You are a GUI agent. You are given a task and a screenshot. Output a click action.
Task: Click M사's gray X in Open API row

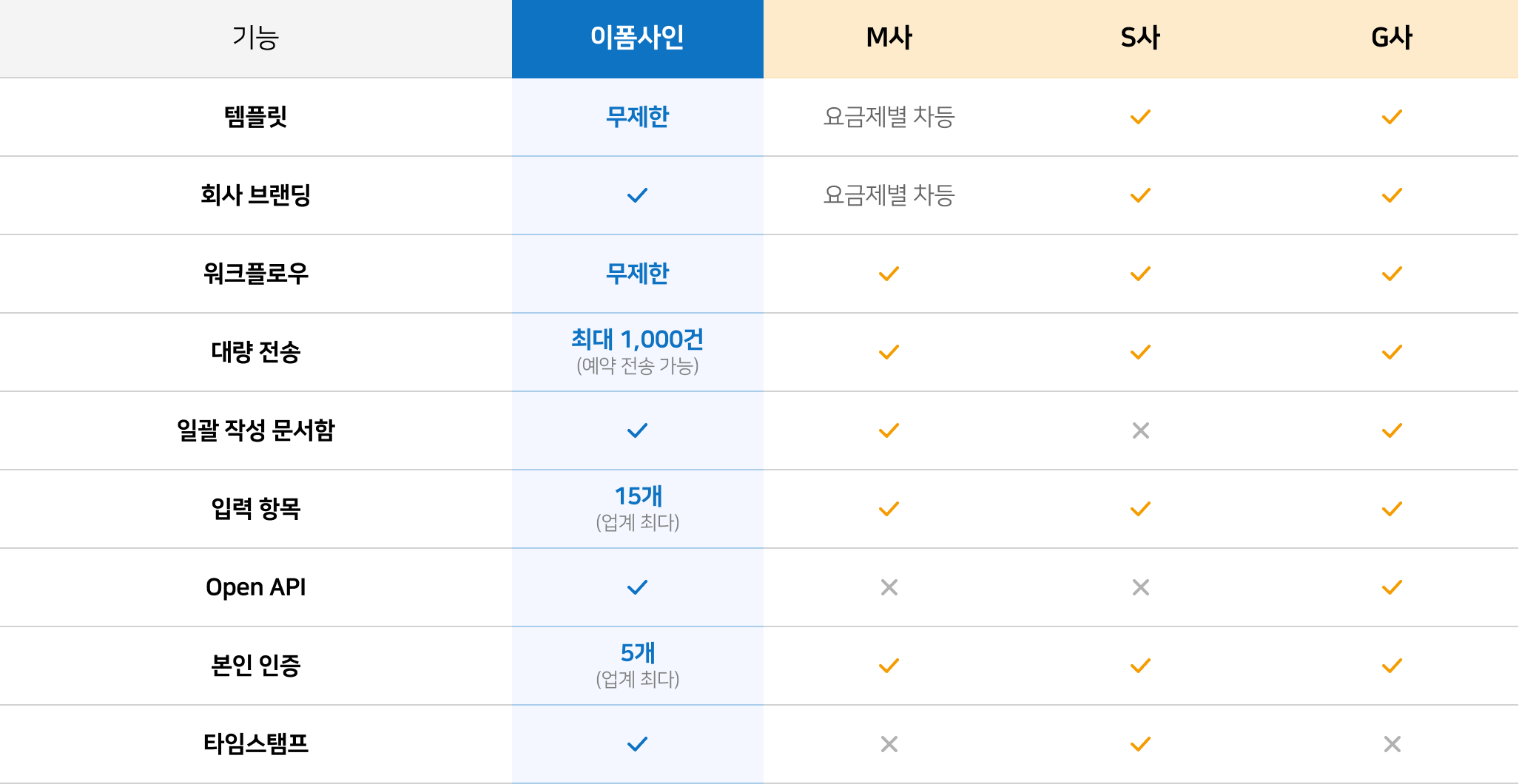click(889, 587)
